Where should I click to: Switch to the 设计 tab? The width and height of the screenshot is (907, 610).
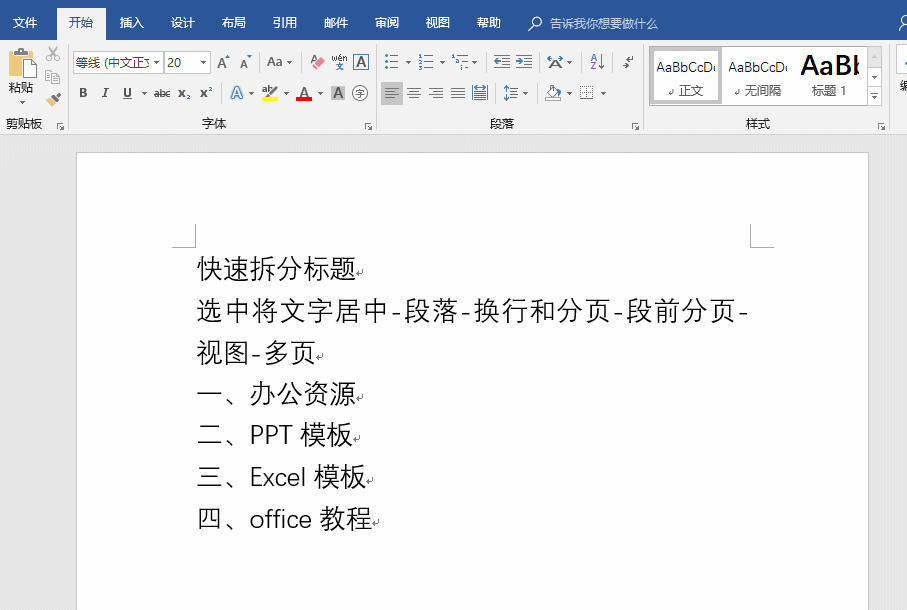click(x=182, y=23)
